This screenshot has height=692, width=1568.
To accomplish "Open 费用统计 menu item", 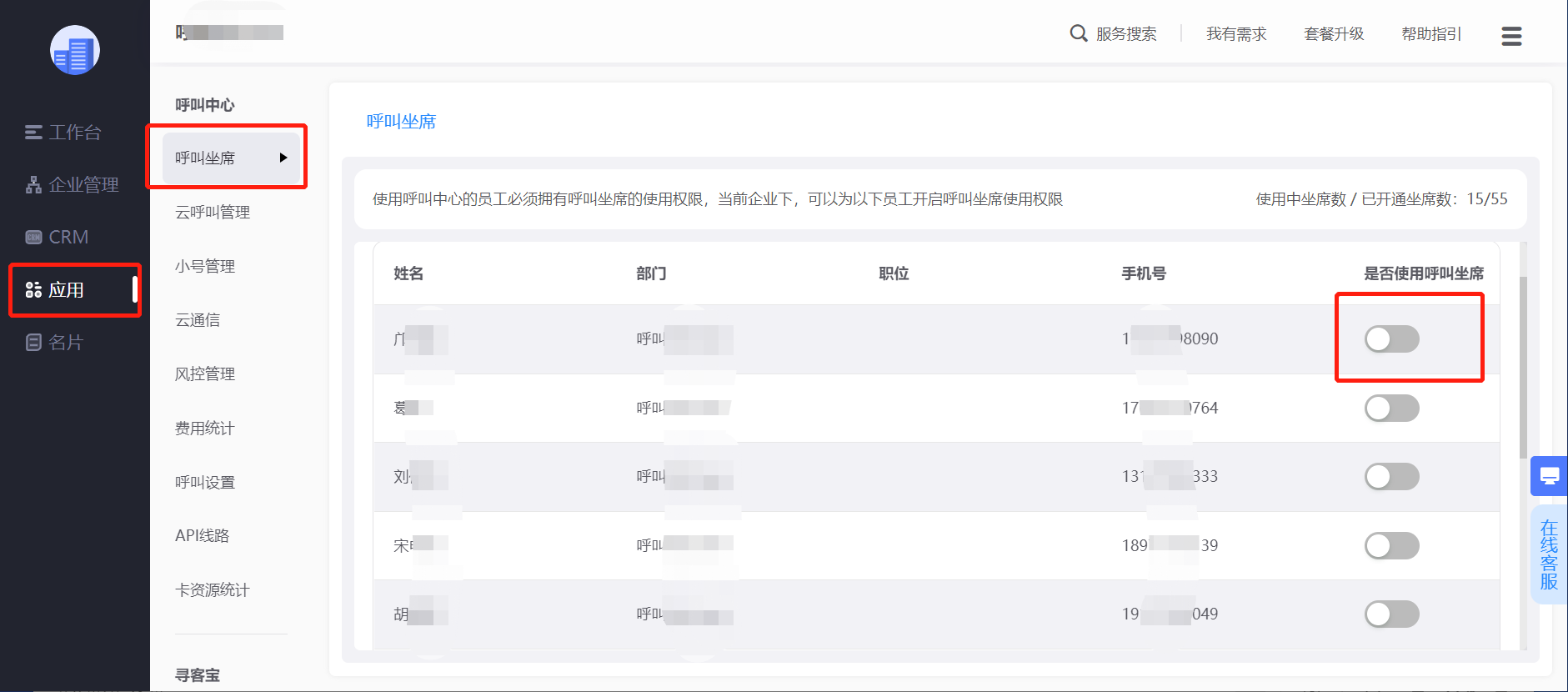I will point(205,428).
